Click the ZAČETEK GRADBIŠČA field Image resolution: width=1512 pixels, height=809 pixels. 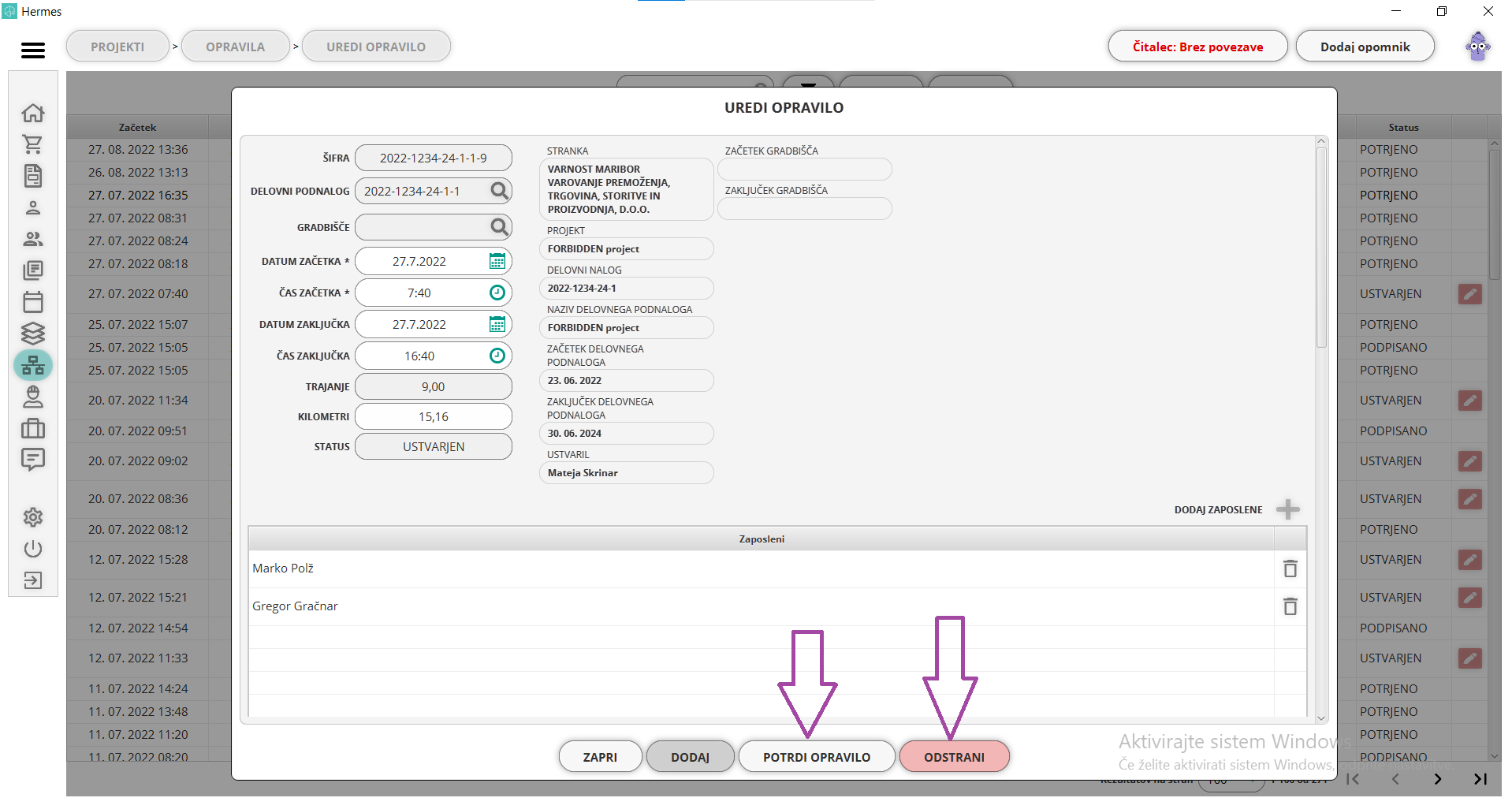[x=805, y=170]
